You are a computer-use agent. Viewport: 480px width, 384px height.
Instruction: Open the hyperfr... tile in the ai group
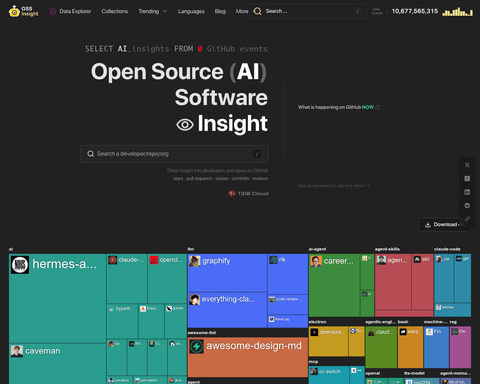click(122, 321)
